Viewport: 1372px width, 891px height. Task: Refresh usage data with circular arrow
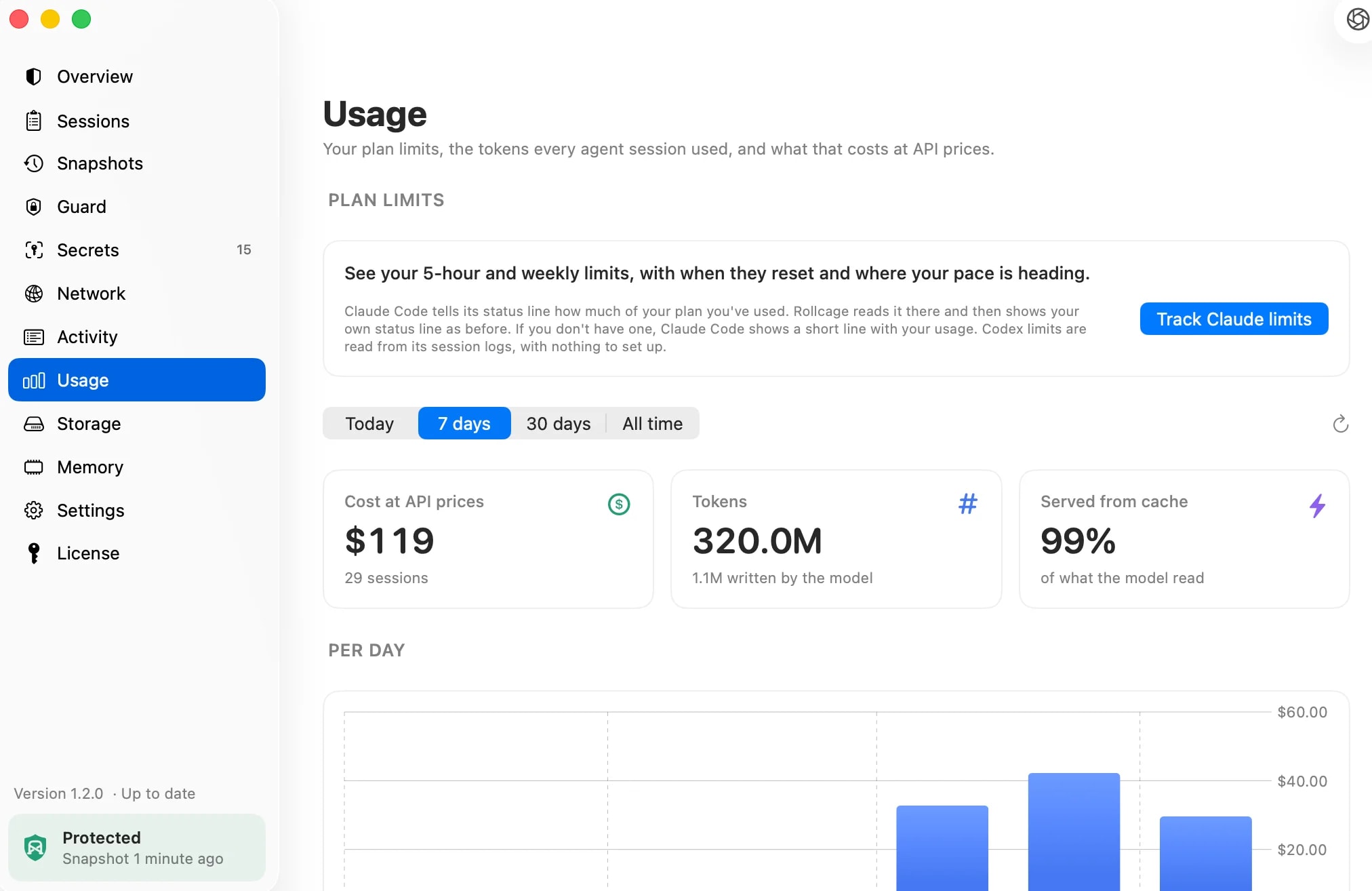pyautogui.click(x=1340, y=424)
